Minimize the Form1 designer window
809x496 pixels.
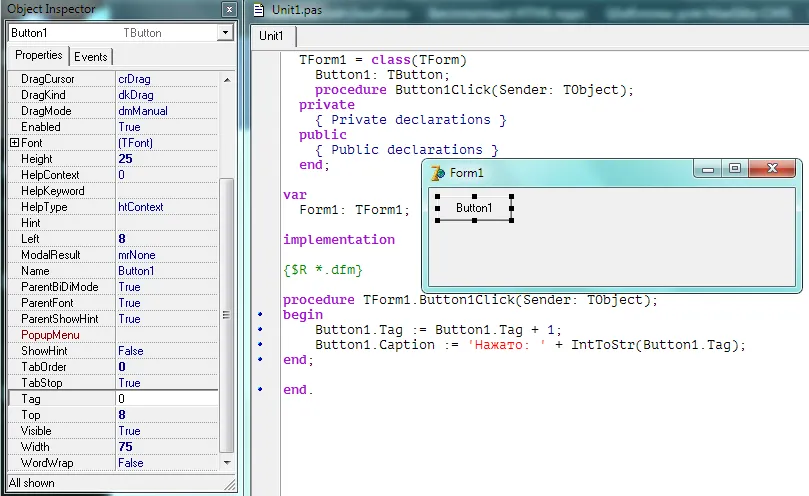point(709,170)
